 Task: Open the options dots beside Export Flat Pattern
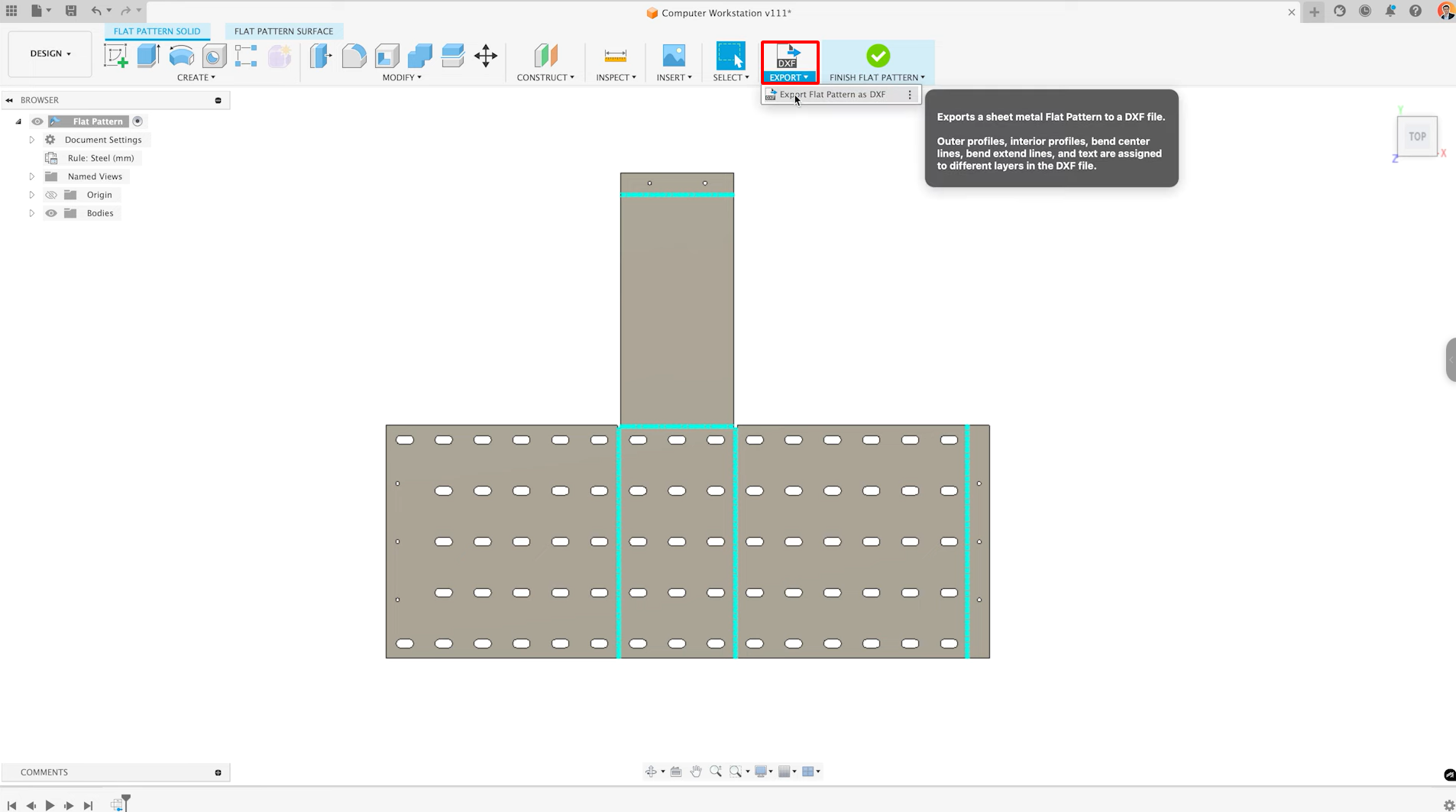coord(910,95)
